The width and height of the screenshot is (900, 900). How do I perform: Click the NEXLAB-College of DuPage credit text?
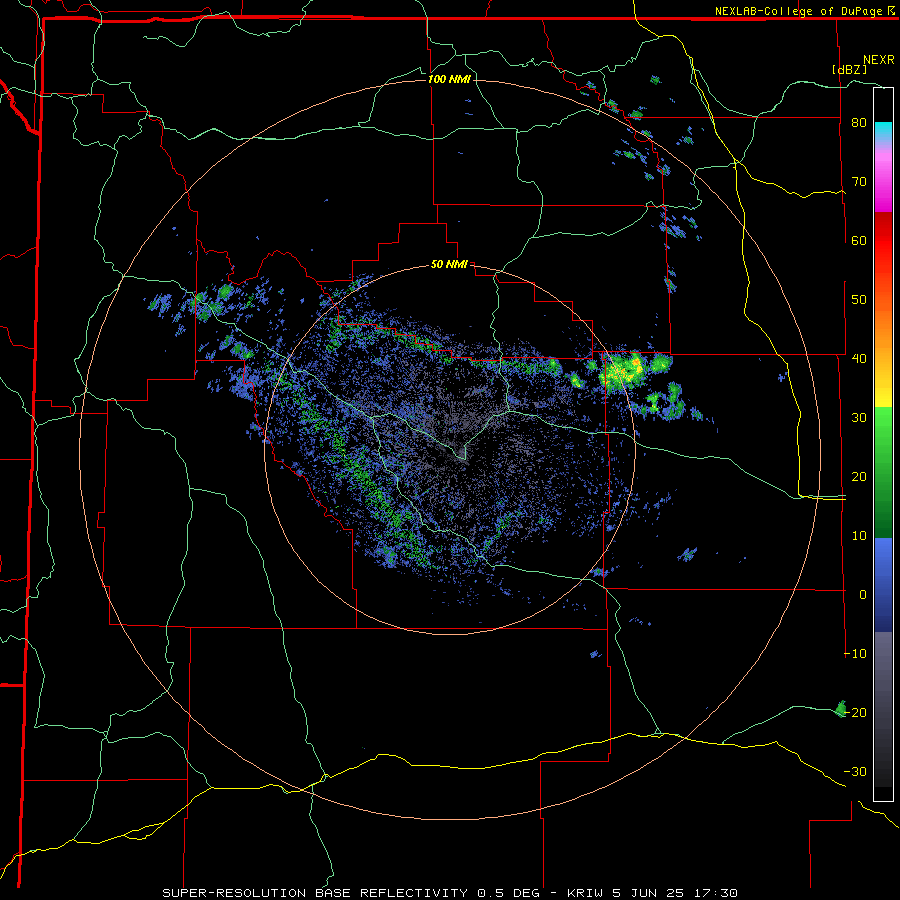[x=799, y=11]
